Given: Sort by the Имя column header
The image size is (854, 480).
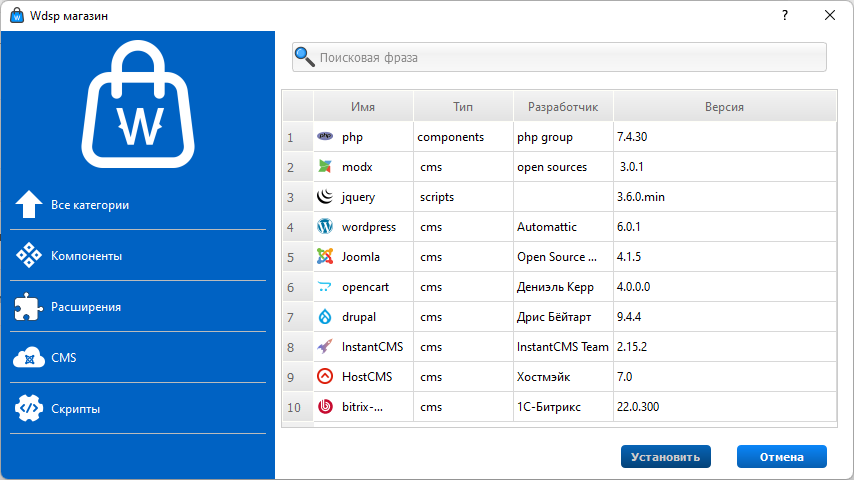Looking at the screenshot, I should (x=363, y=107).
